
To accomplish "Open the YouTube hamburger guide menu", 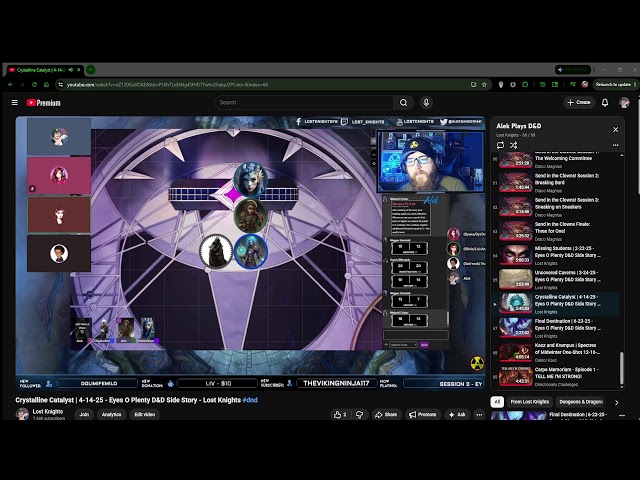I will (15, 102).
